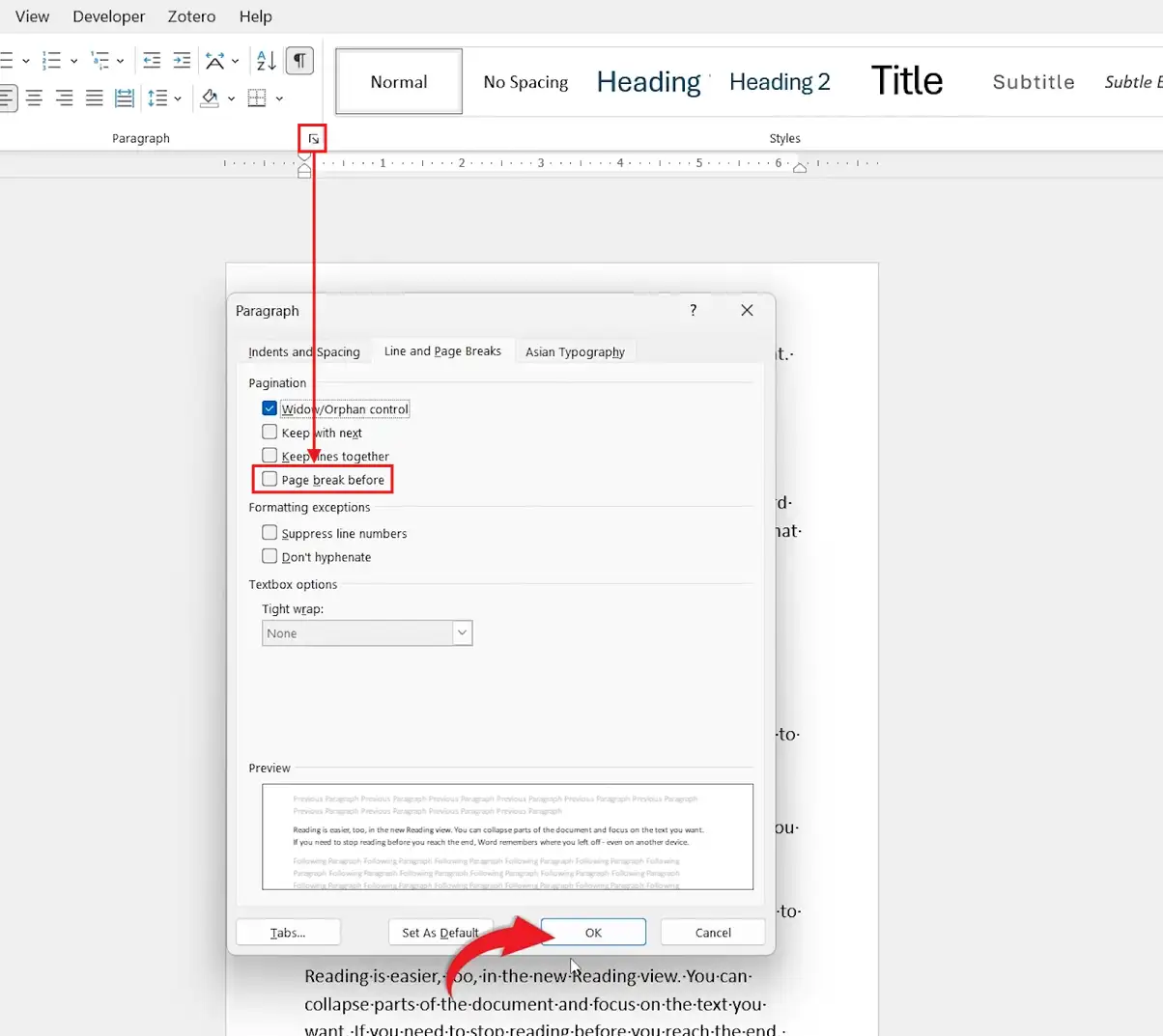Select Line and Page Breaks tab
Viewport: 1163px width, 1036px height.
(442, 351)
